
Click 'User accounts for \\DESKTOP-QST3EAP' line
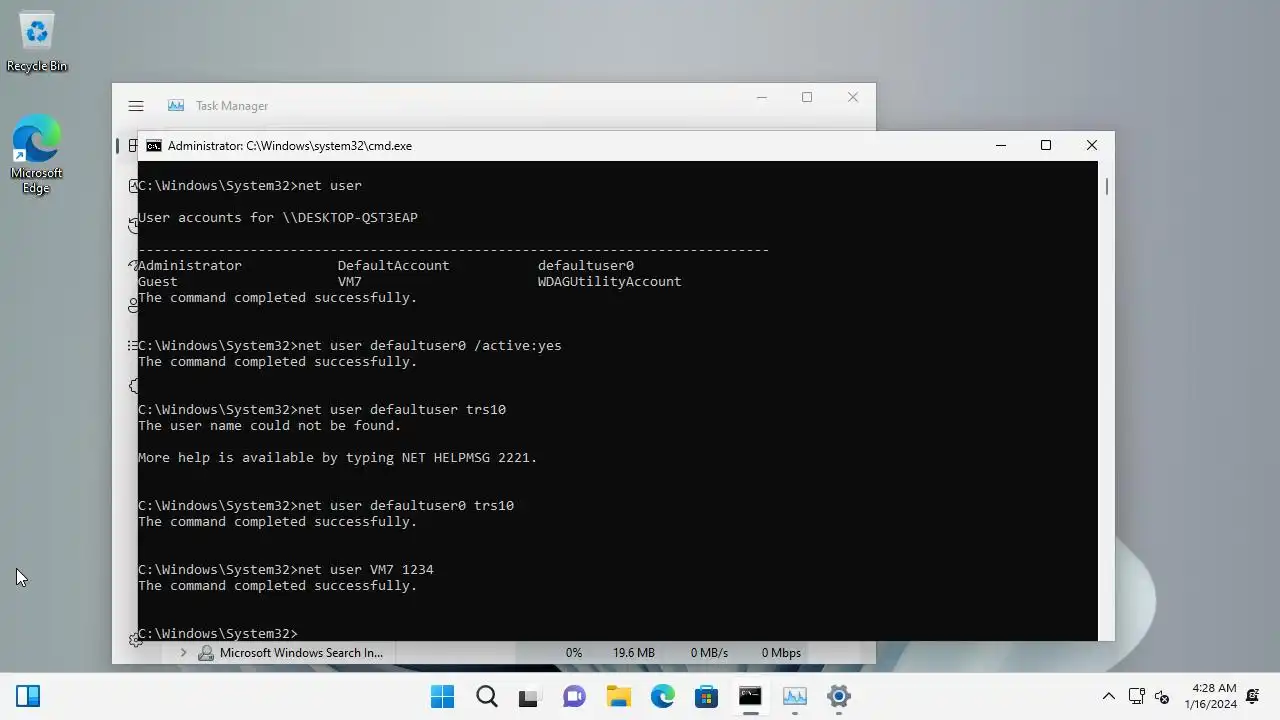[x=278, y=217]
